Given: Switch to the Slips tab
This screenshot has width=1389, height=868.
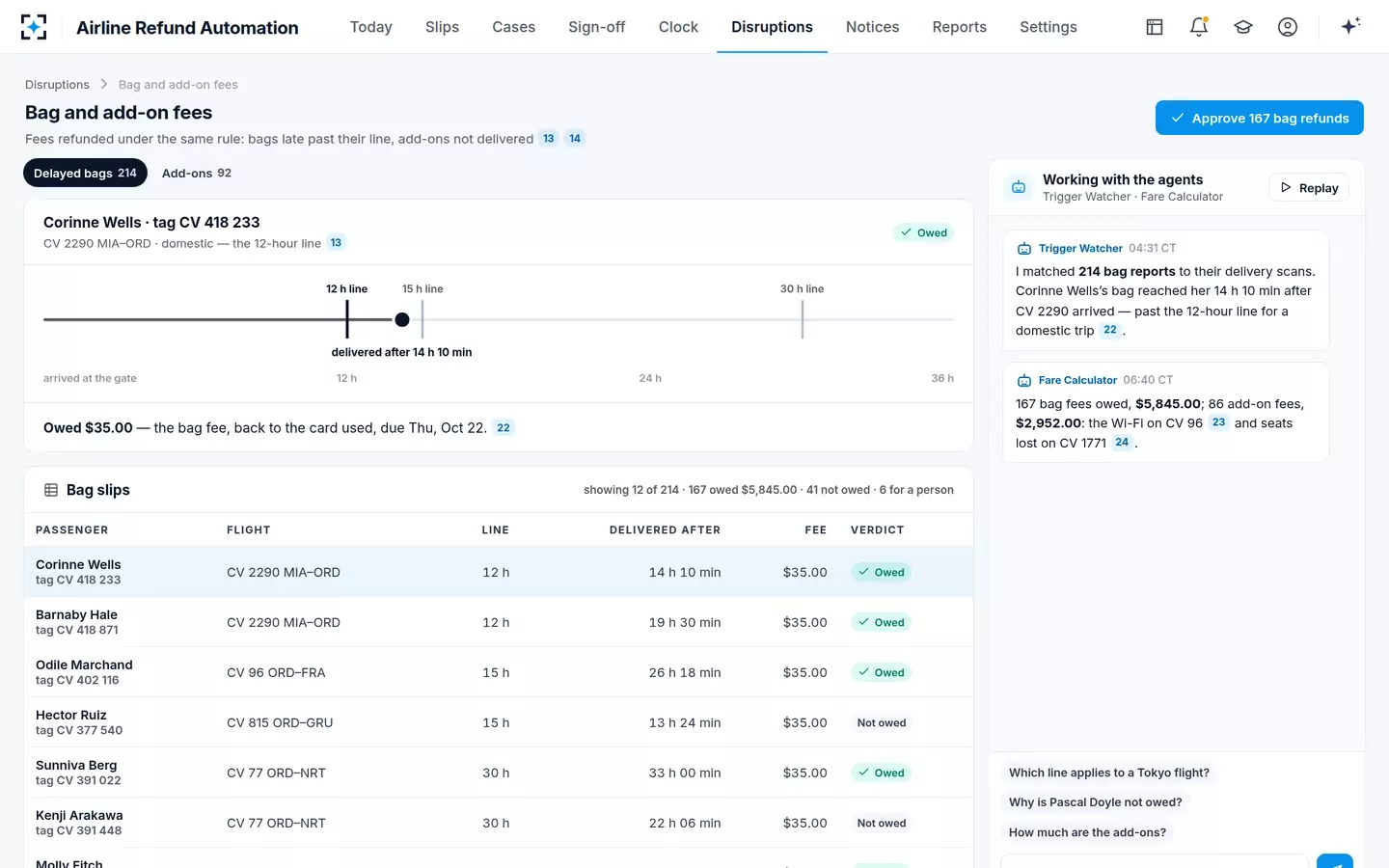Looking at the screenshot, I should click(x=442, y=27).
